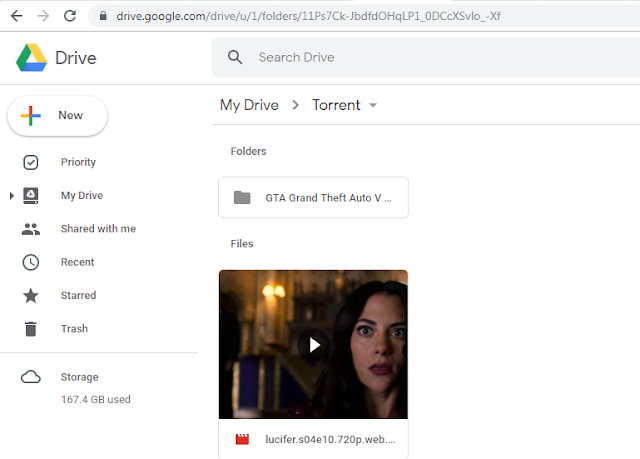Click the red video file type icon
The height and width of the screenshot is (459, 640).
242,439
